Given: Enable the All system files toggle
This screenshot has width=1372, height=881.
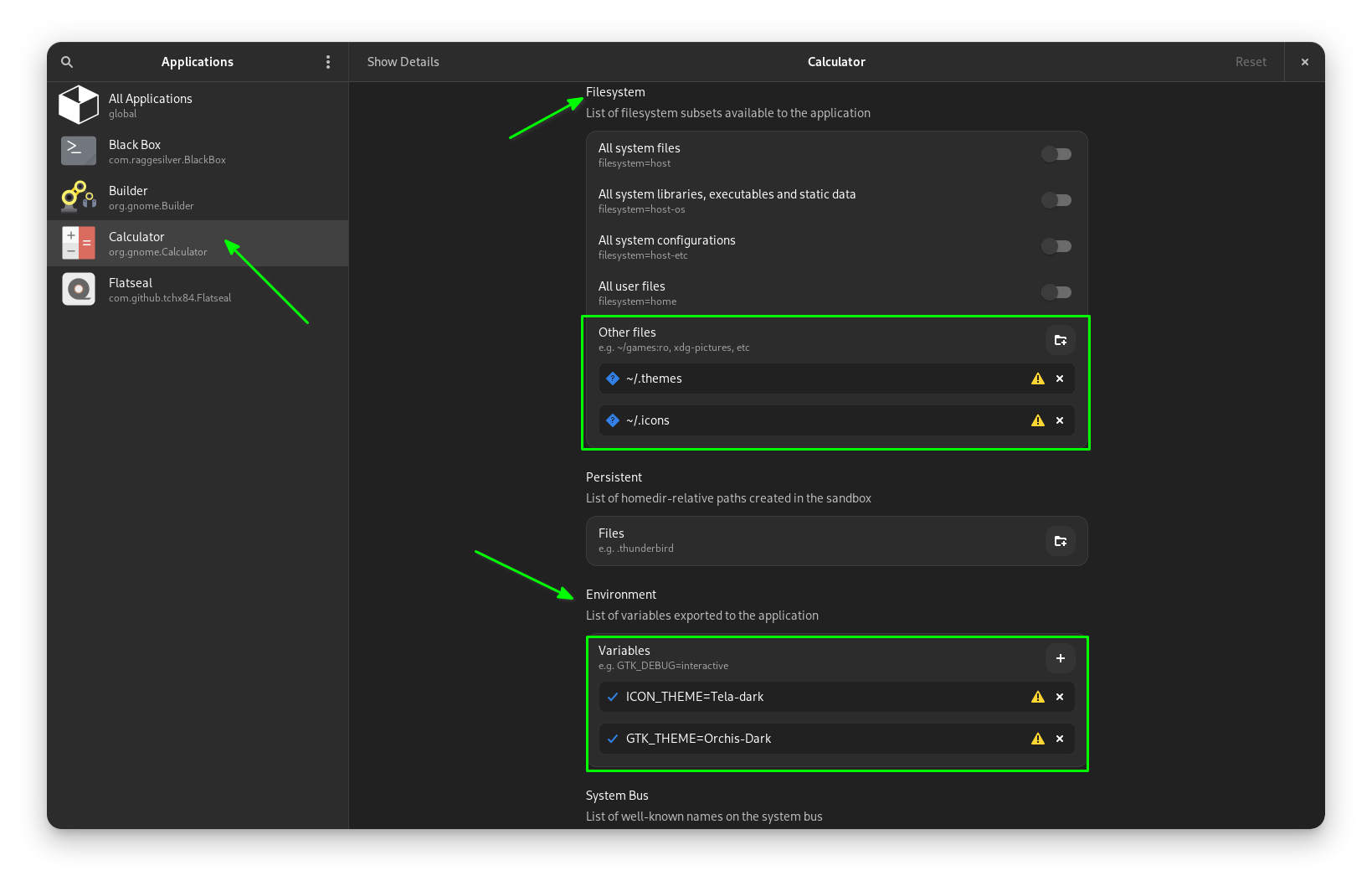Looking at the screenshot, I should 1056,154.
